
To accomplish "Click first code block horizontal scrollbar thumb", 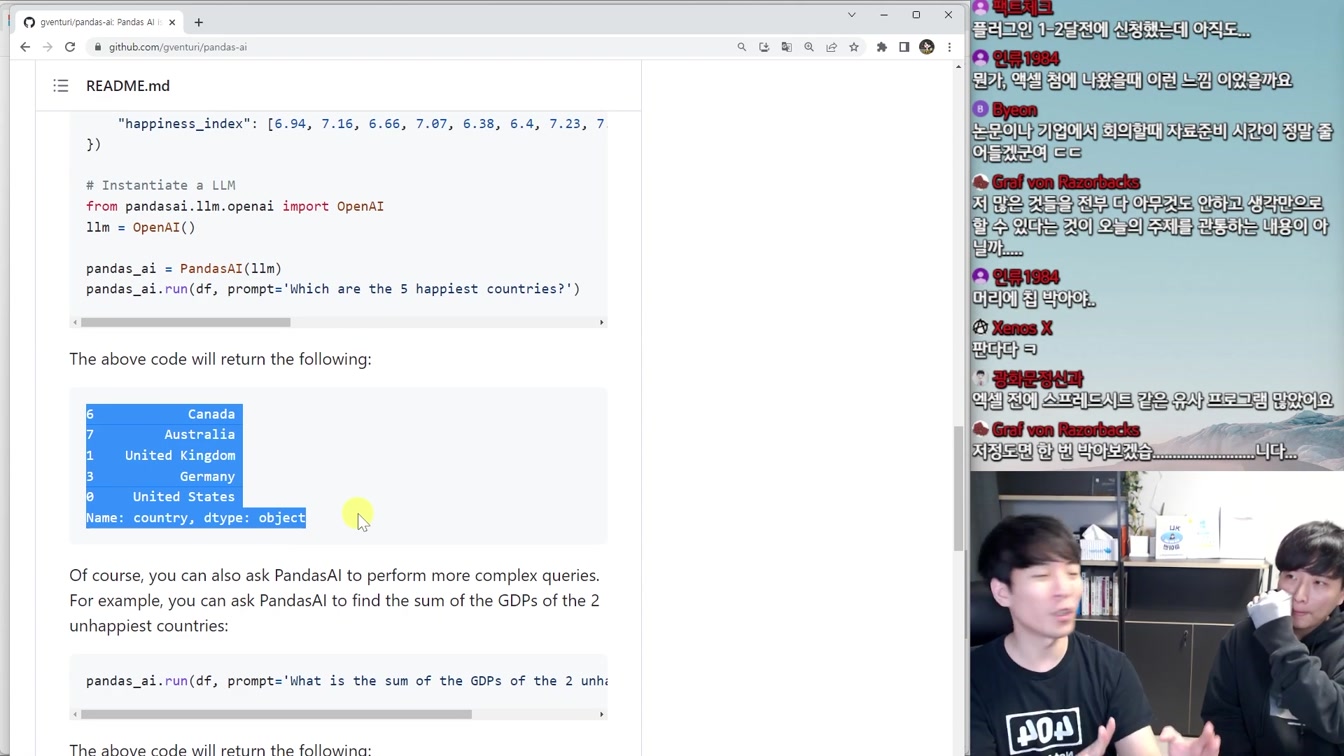I will tap(186, 322).
